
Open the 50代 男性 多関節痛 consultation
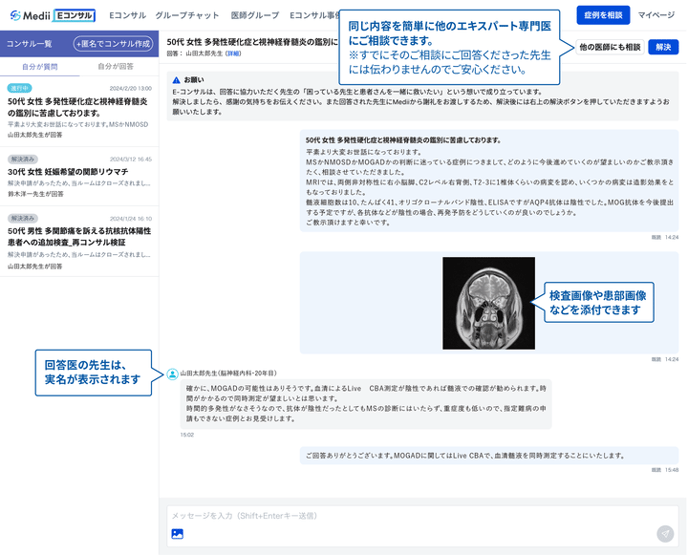[x=79, y=241]
